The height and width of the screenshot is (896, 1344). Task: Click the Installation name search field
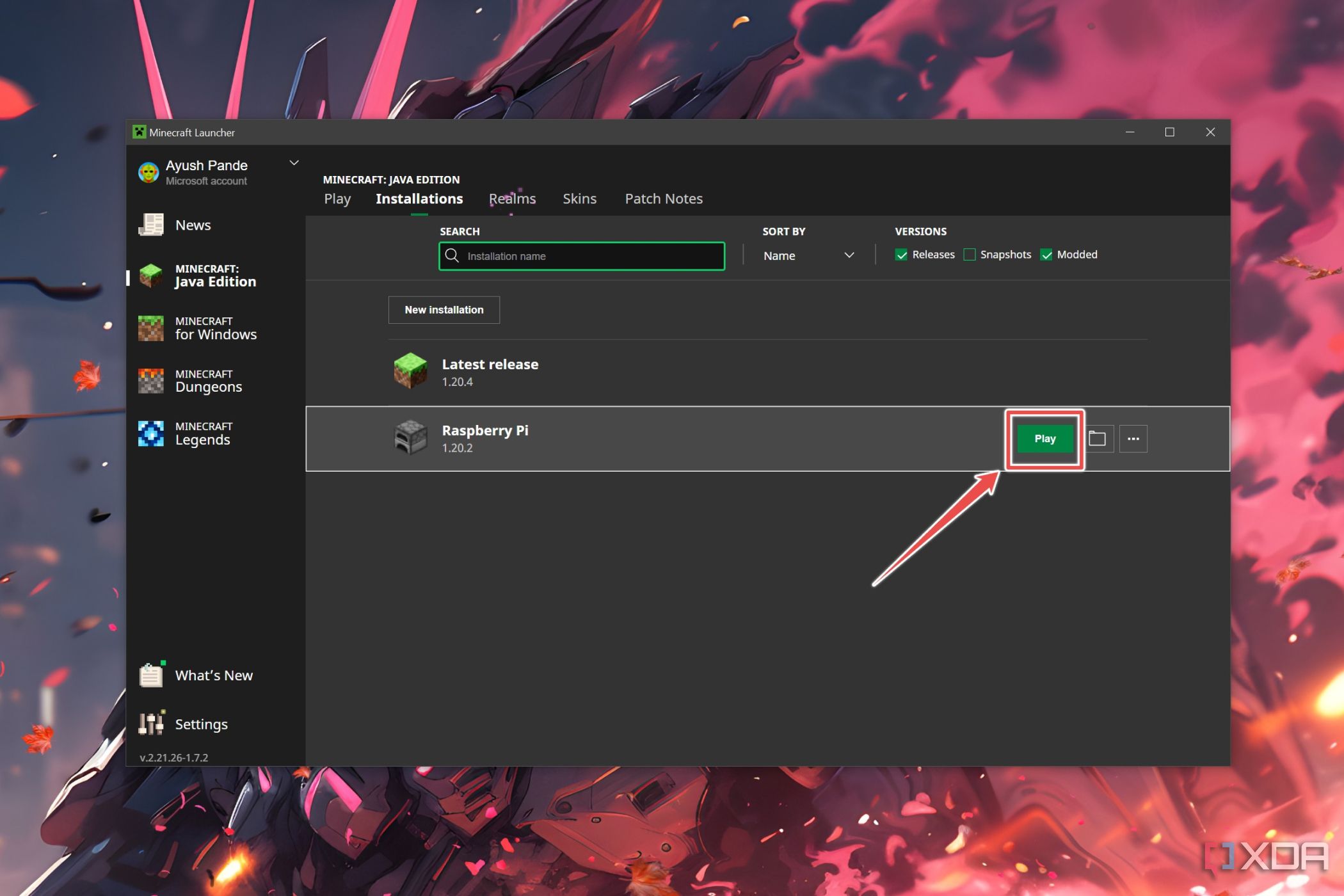[x=583, y=256]
